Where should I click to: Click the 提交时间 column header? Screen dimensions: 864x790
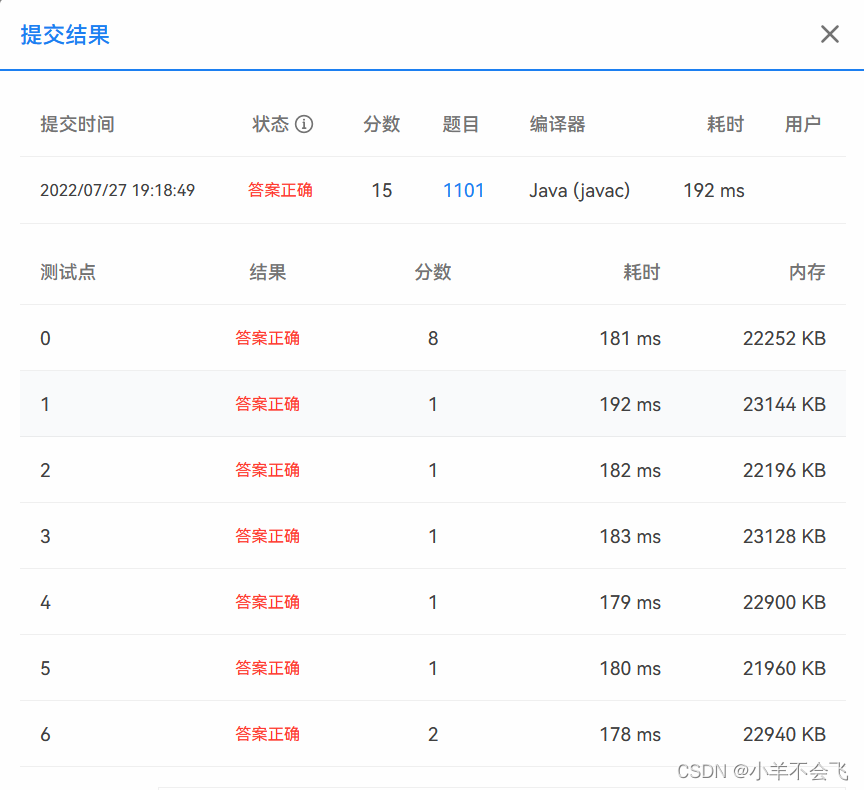(77, 124)
